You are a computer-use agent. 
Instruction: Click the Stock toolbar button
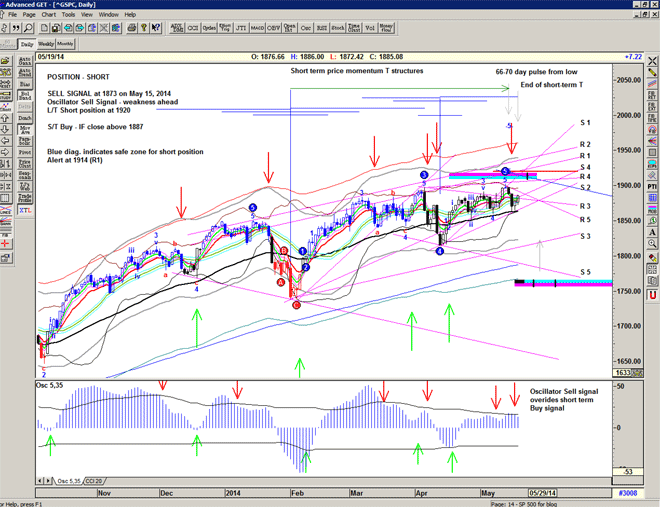[x=338, y=30]
